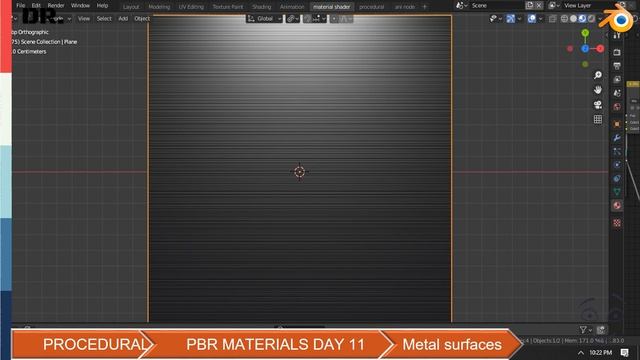Open the Help menu
640x360 pixels.
tap(102, 5)
